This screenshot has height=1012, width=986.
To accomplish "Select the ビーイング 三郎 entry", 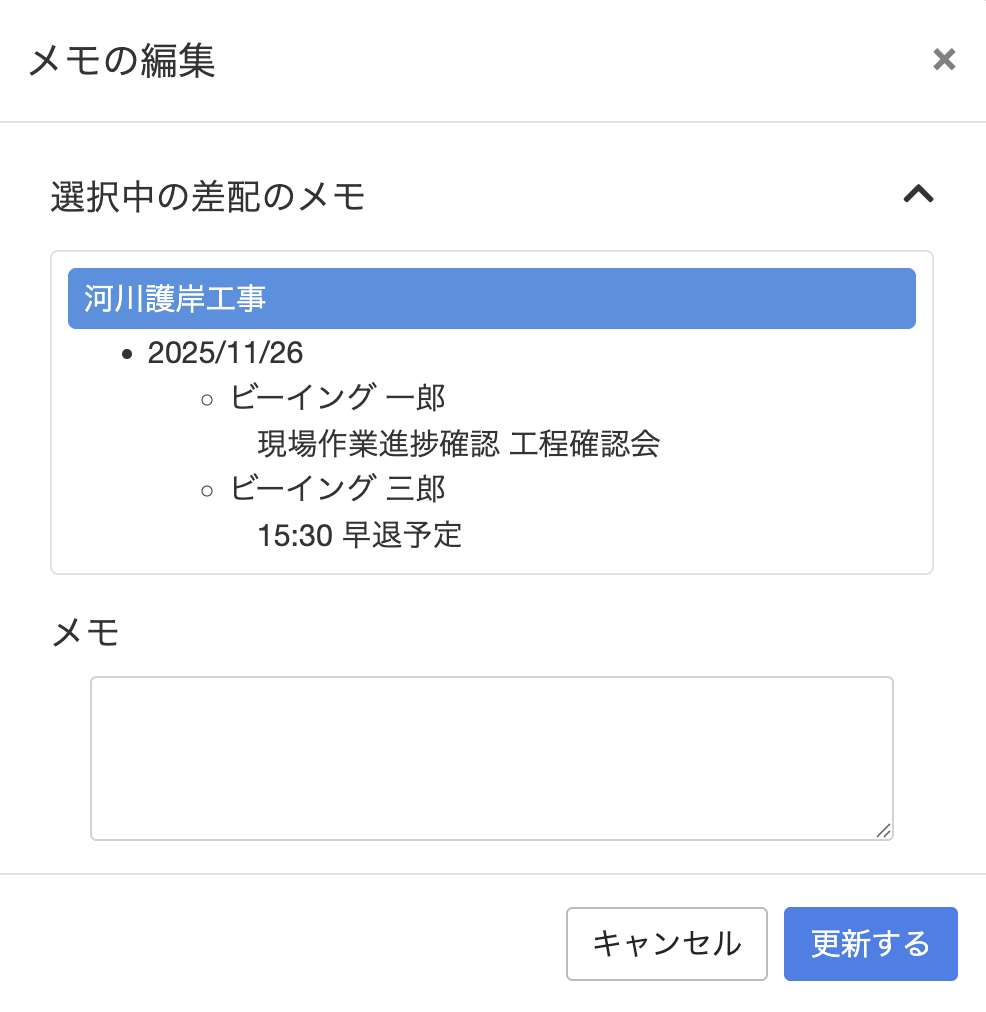I will tap(337, 489).
